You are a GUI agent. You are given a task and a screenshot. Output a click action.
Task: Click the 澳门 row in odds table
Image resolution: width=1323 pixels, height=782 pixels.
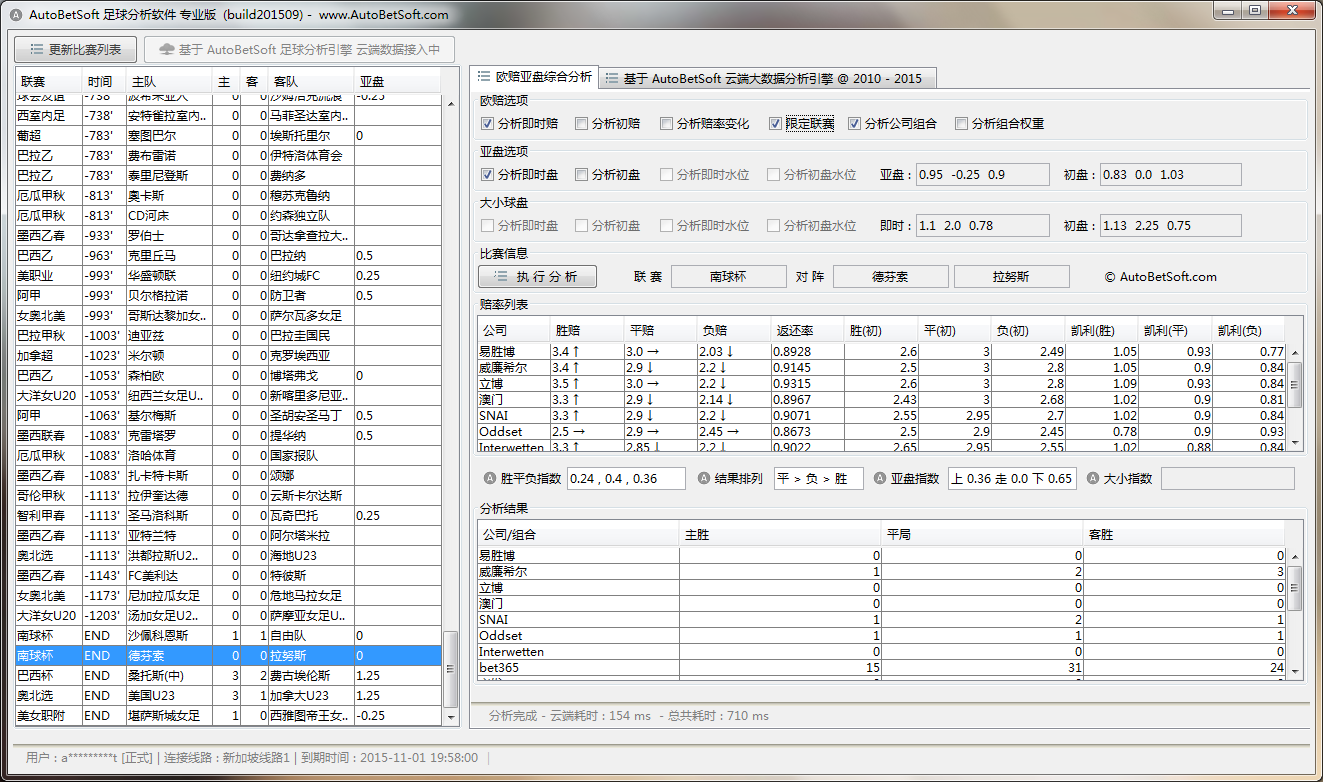click(881, 400)
